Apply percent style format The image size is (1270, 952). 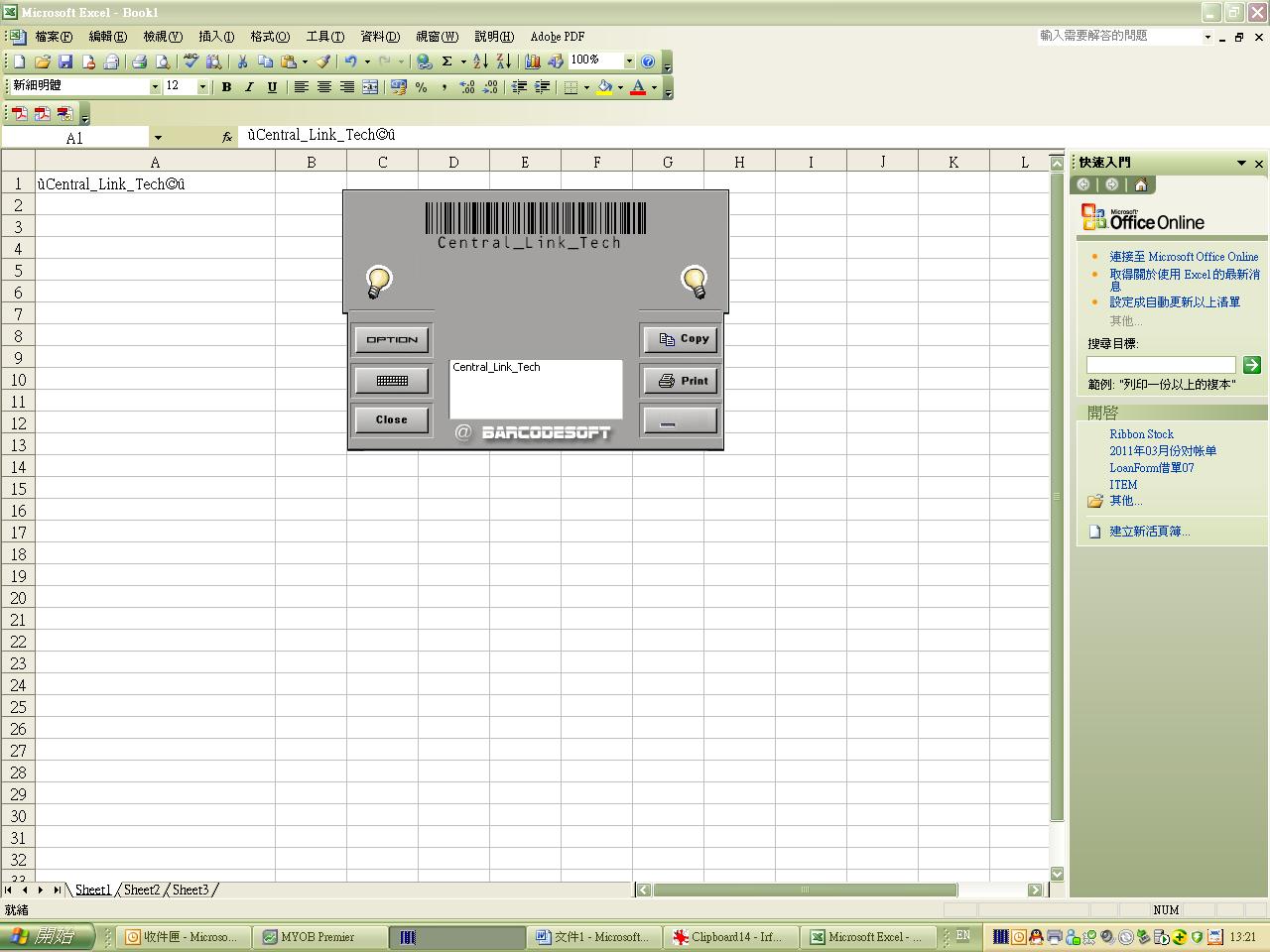tap(422, 87)
